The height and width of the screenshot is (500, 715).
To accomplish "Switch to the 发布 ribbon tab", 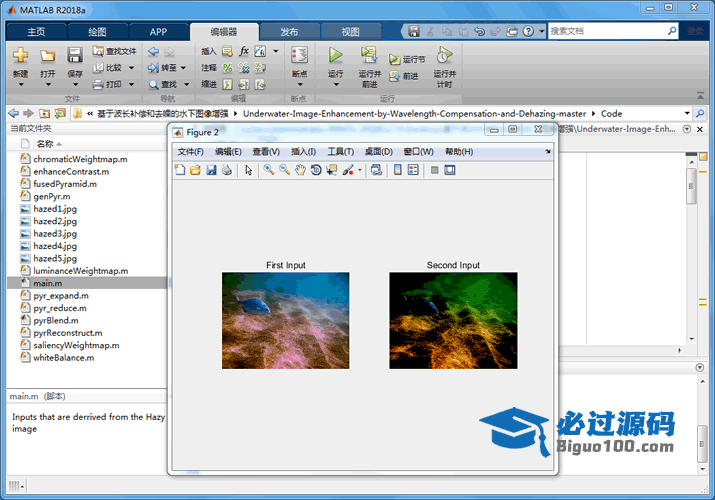I will tap(289, 31).
